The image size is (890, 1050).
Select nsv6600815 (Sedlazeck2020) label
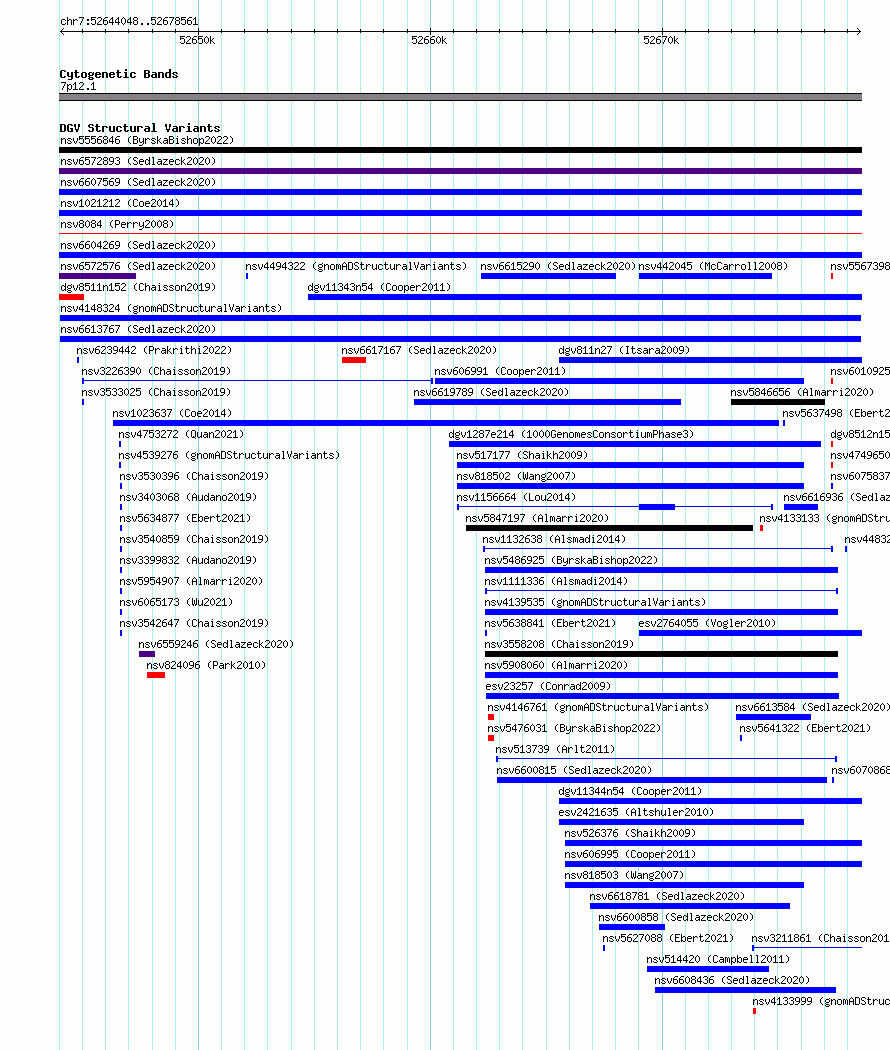[574, 769]
